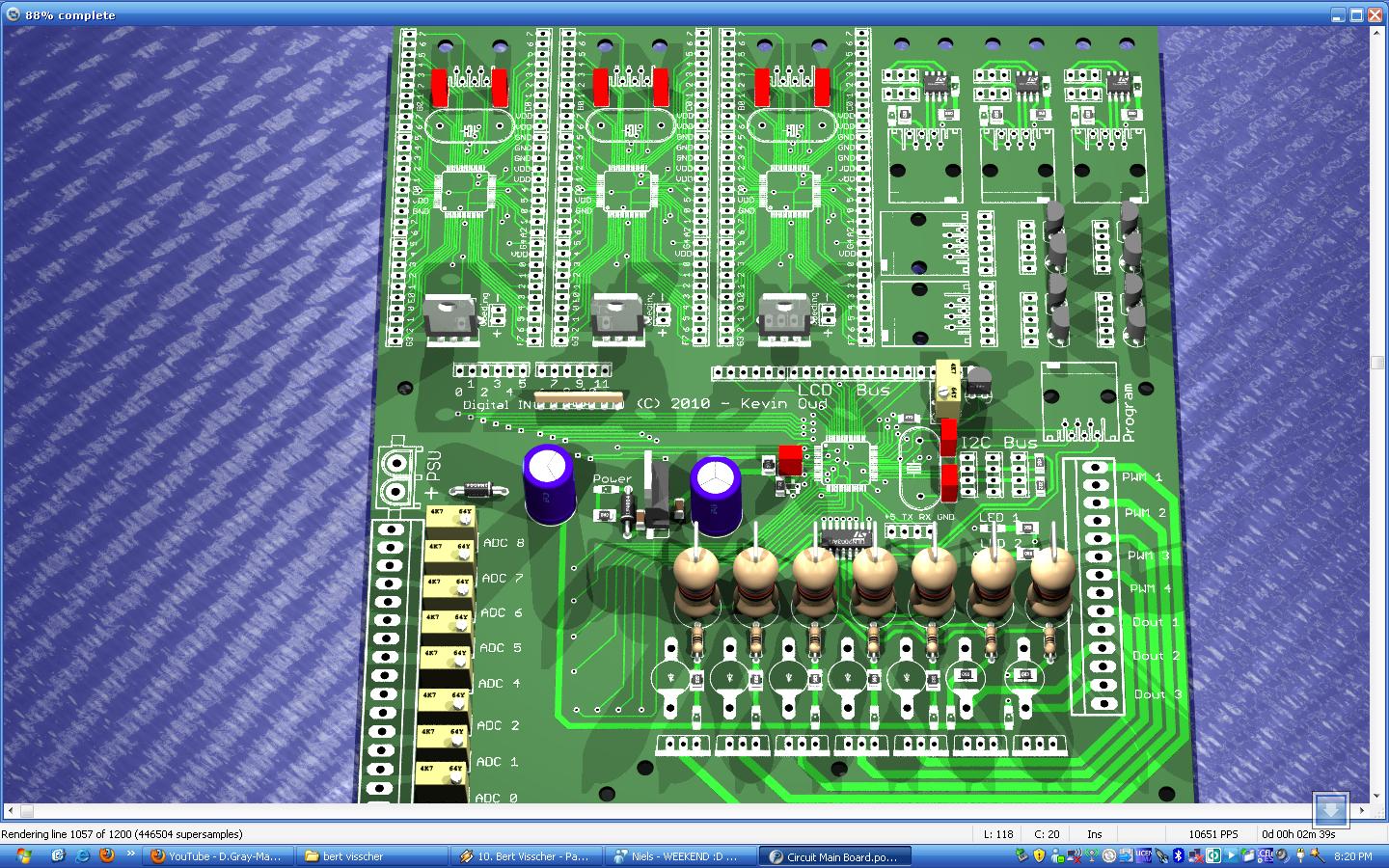The width and height of the screenshot is (1389, 868).
Task: Open the volume speaker tray icon
Action: (x=1283, y=855)
